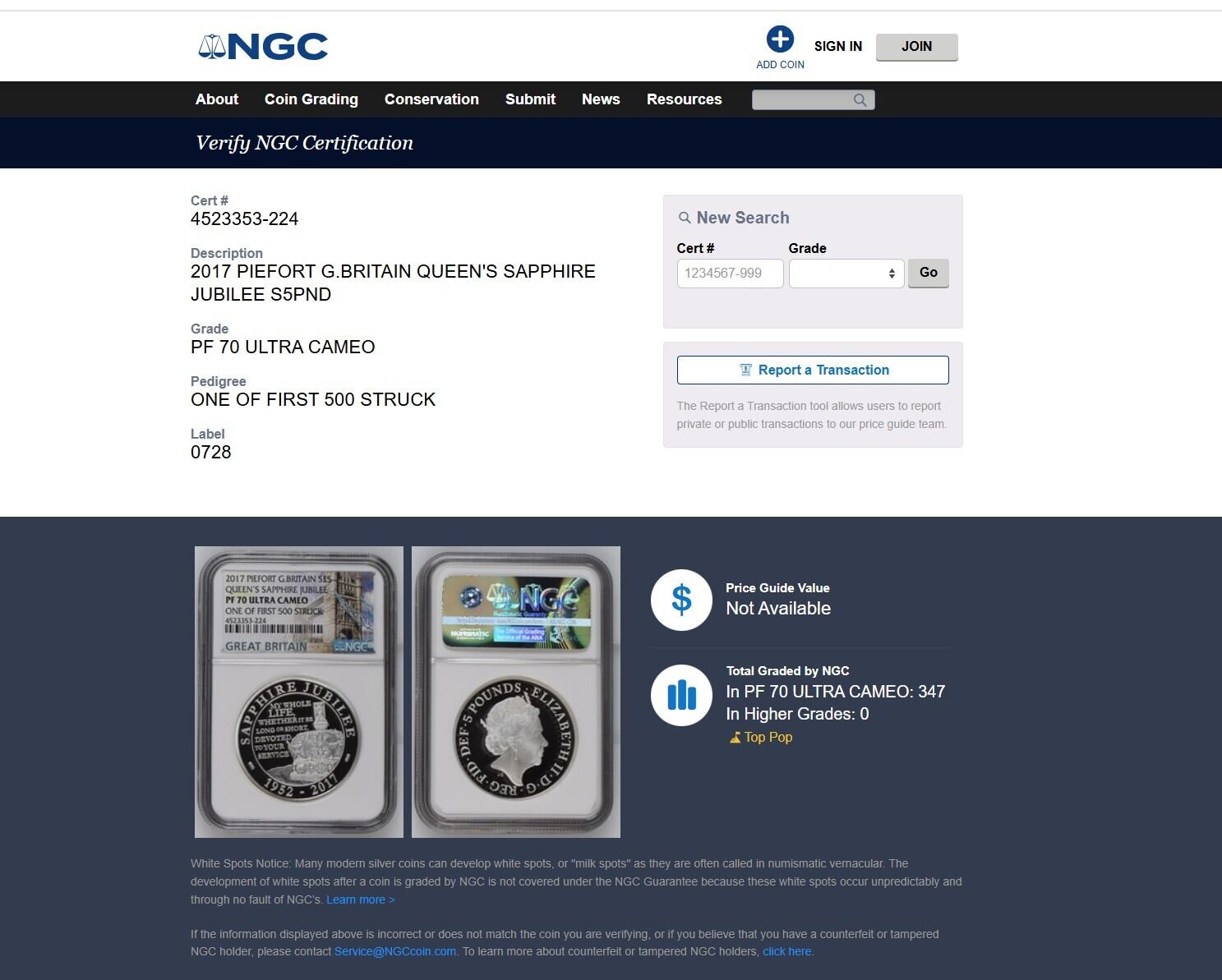Viewport: 1222px width, 980px height.
Task: Click the Go button
Action: pos(929,273)
